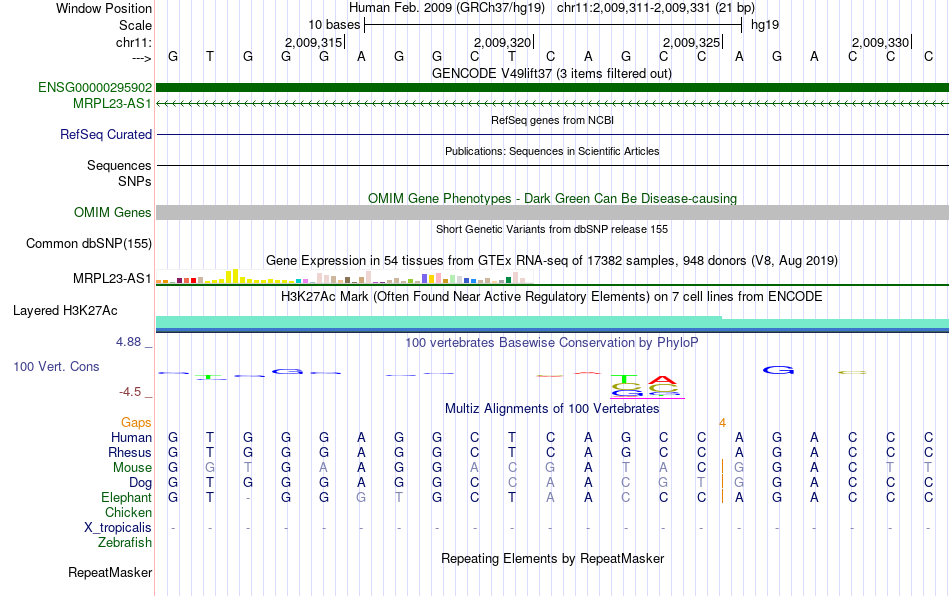This screenshot has height=596, width=950.
Task: Click the MRPL23-AS1 arrowed intron line
Action: 553,104
